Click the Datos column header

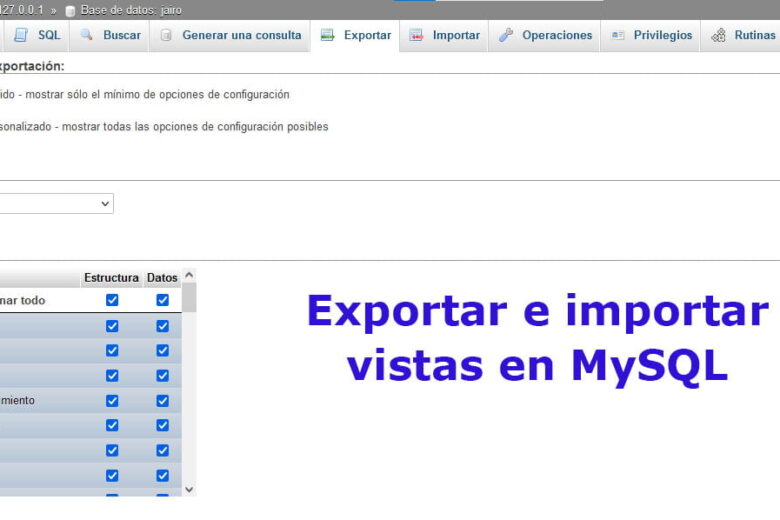[x=162, y=278]
